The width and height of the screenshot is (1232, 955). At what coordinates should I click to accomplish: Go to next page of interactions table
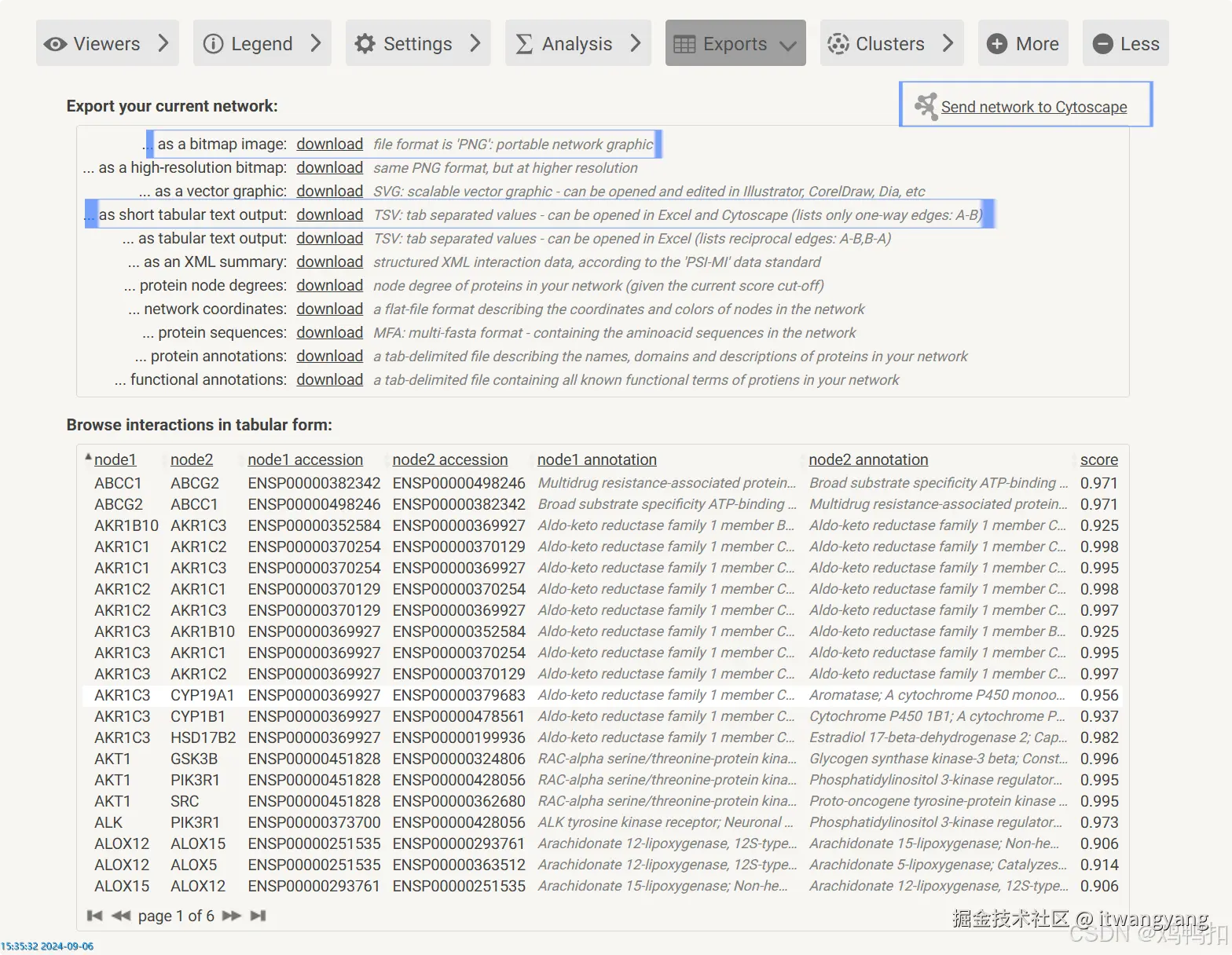coord(231,916)
